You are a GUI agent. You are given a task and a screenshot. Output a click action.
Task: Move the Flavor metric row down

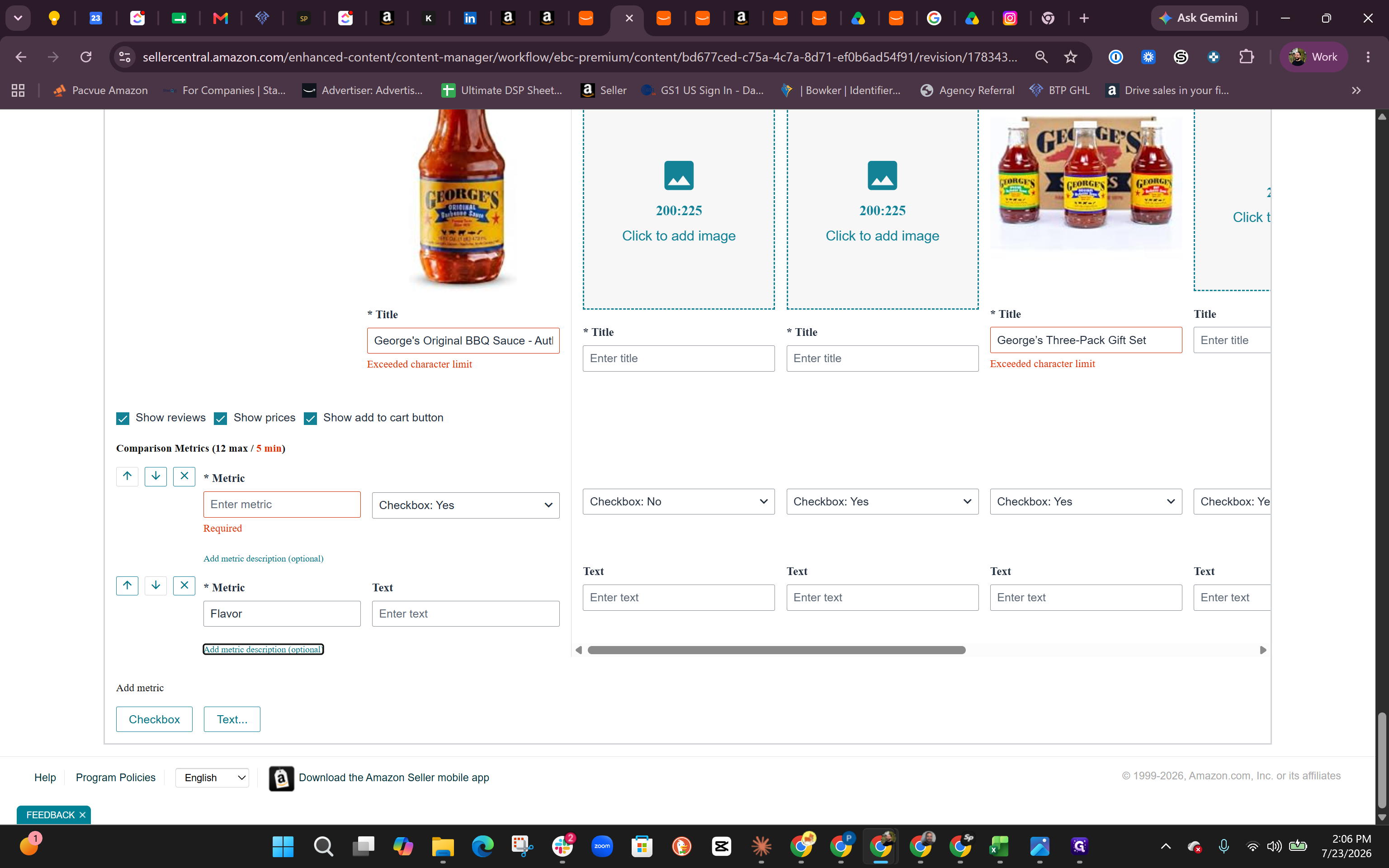click(156, 585)
